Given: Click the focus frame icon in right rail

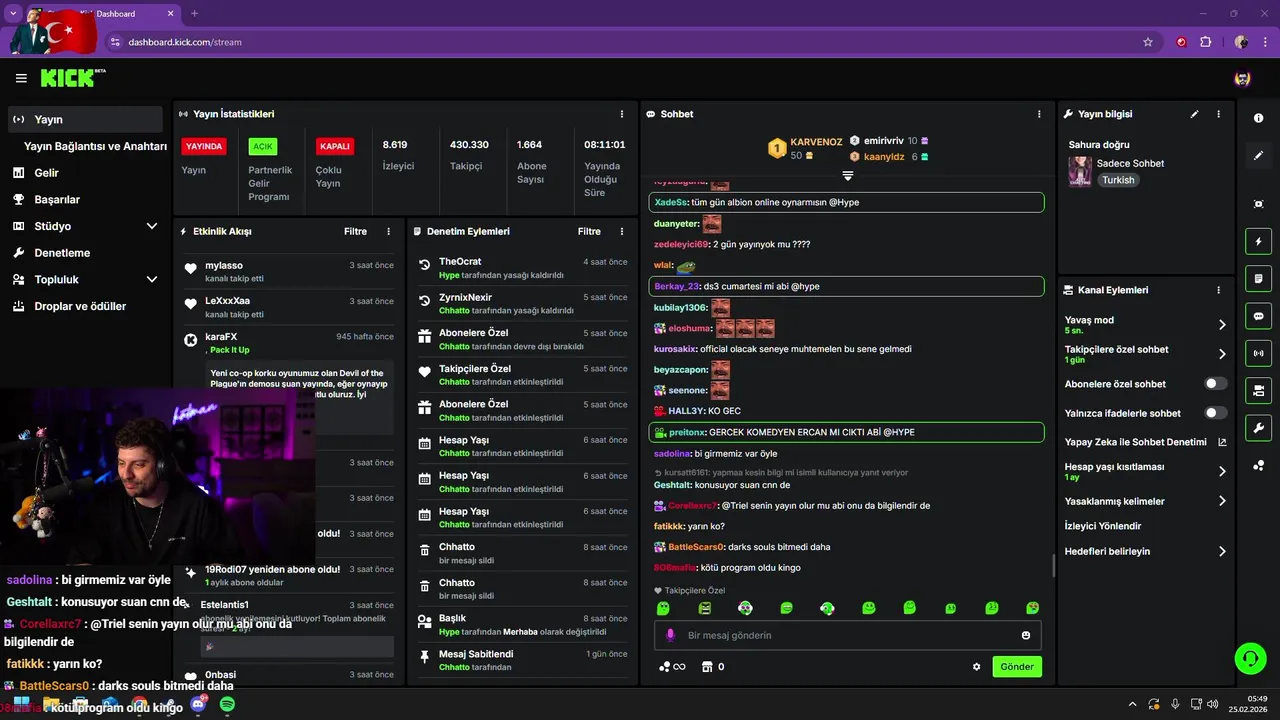Looking at the screenshot, I should [1258, 204].
